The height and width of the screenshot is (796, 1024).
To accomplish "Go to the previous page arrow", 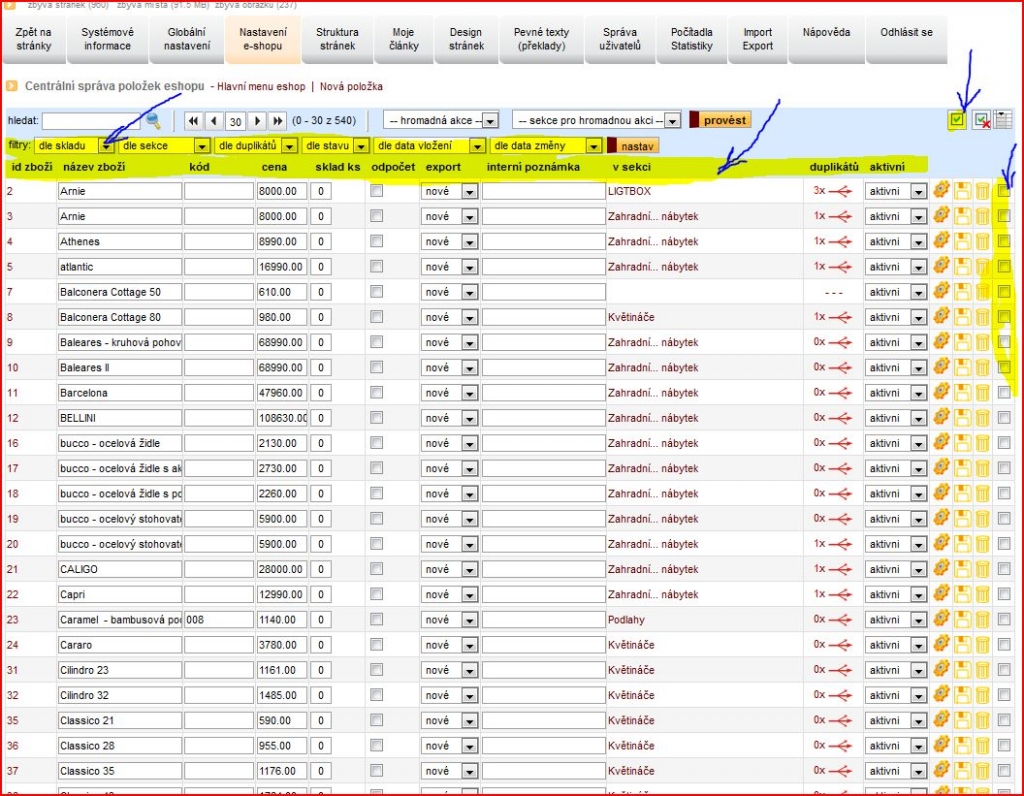I will point(214,121).
